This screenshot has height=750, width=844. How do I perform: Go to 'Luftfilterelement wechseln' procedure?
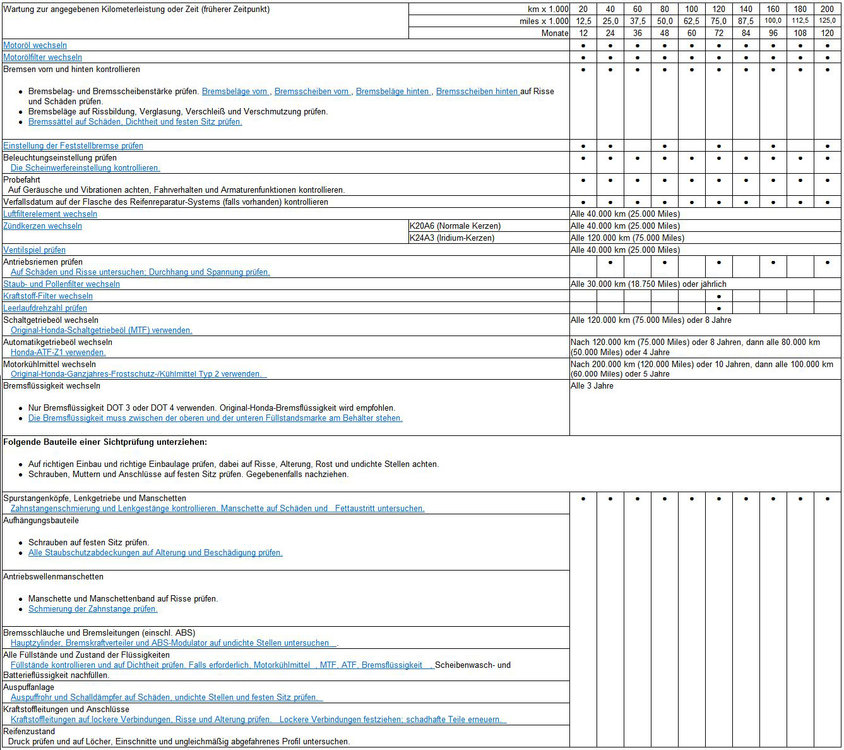tap(50, 214)
